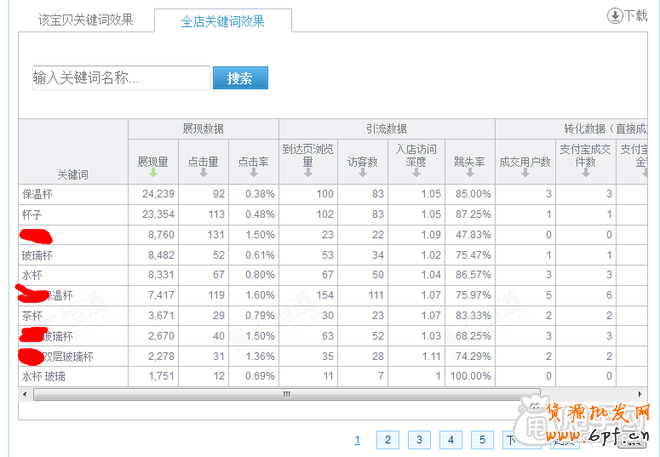Select the 全店关键词效果 tab
This screenshot has height=457, width=660.
(223, 21)
